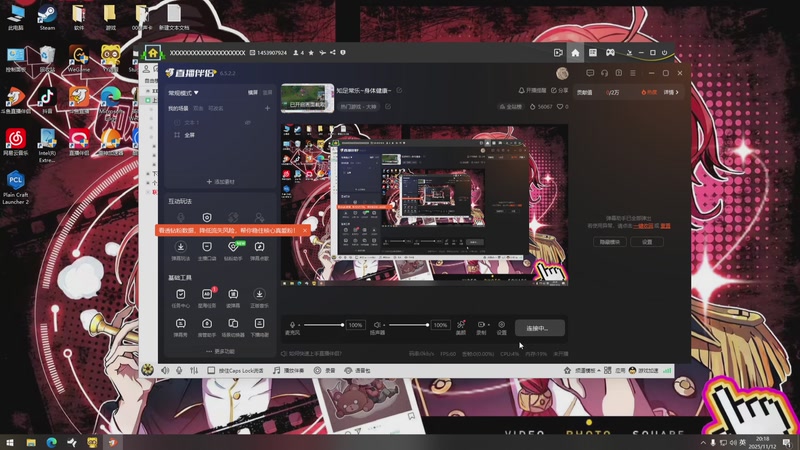Click the microphone icon under 互动玩法
This screenshot has width=800, height=450.
click(181, 218)
